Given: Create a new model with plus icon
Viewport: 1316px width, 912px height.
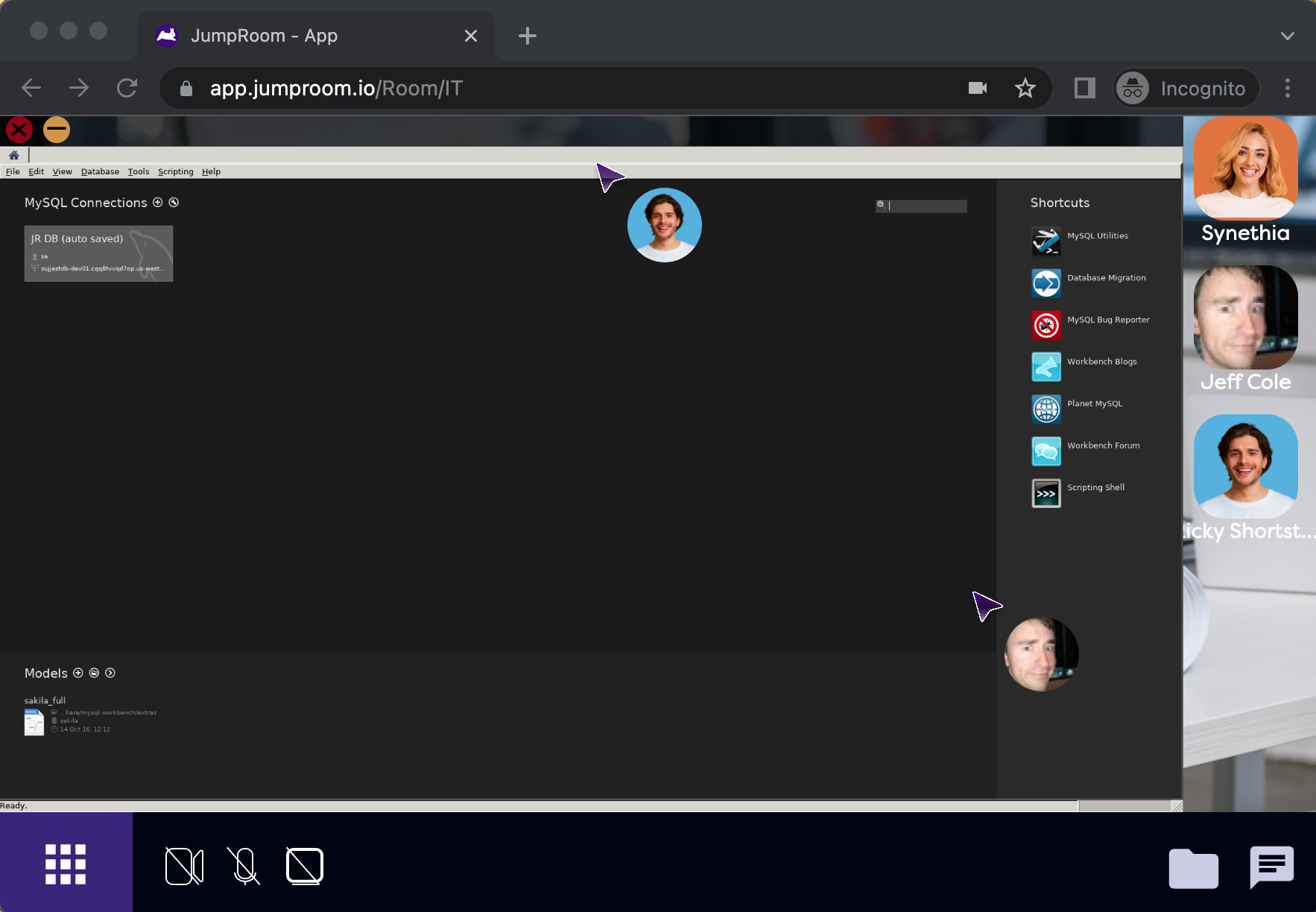Looking at the screenshot, I should coord(78,673).
